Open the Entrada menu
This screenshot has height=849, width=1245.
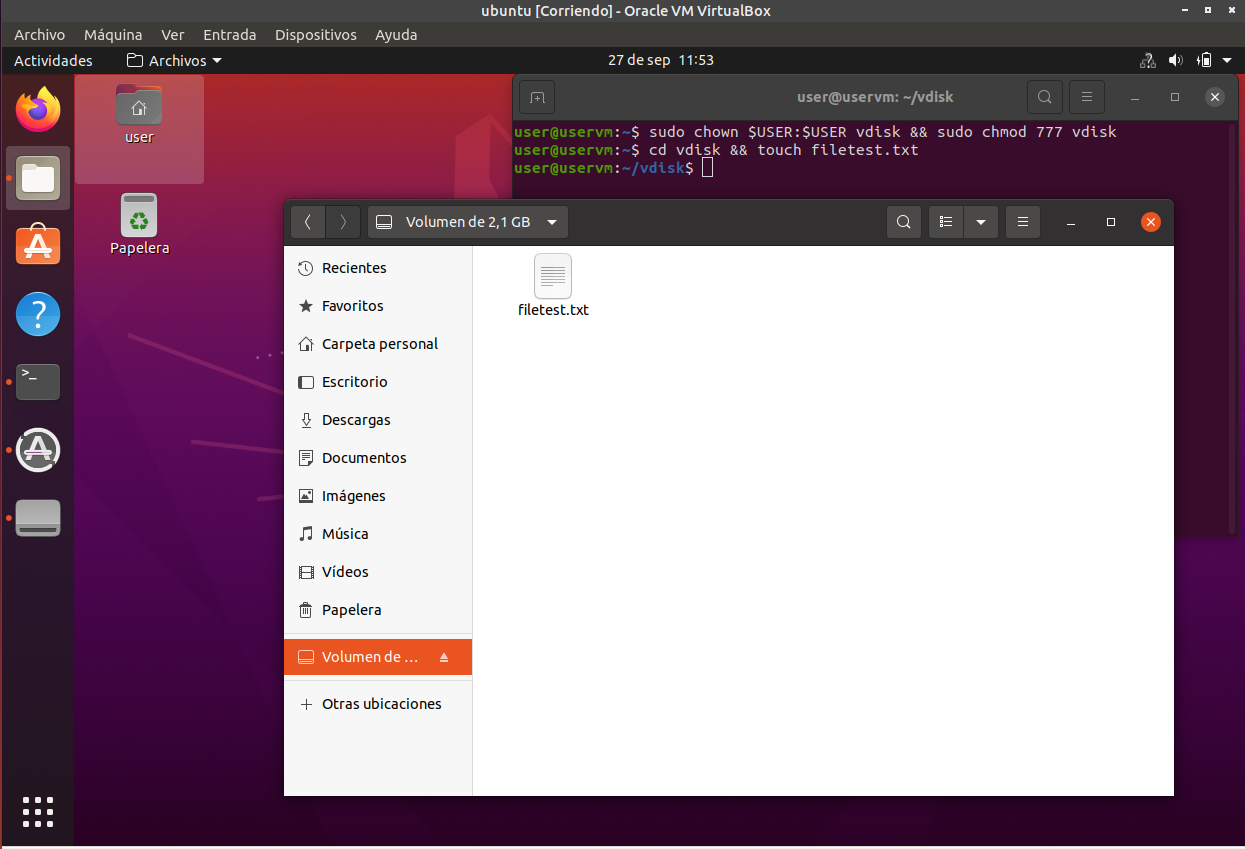(230, 35)
